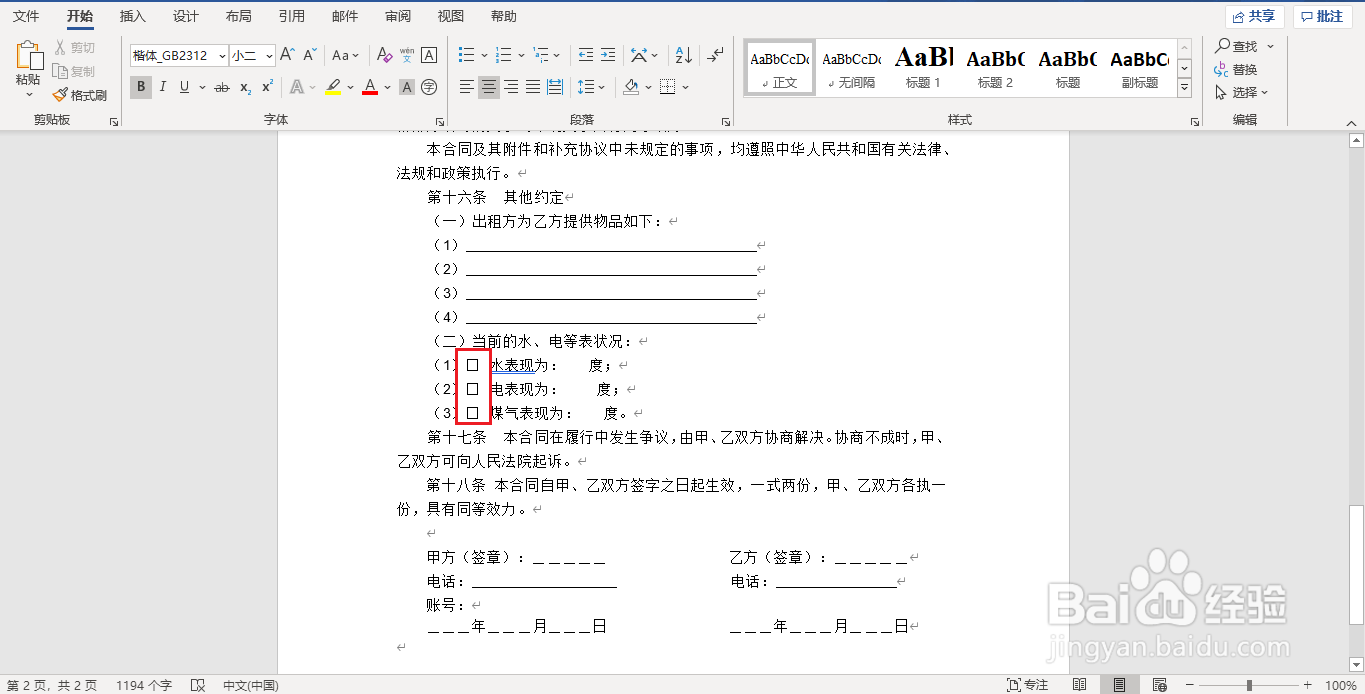Open the Insert (插入) tab
The height and width of the screenshot is (694, 1365).
[132, 16]
